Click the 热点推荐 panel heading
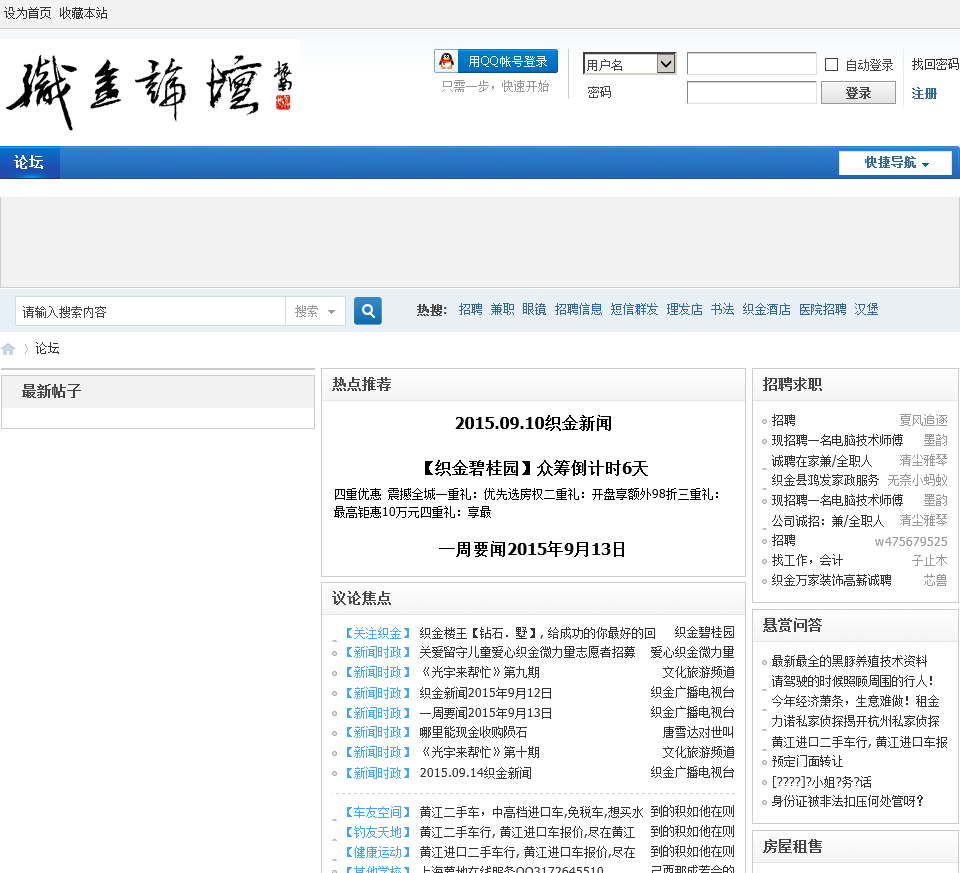Viewport: 960px width, 873px height. pos(361,384)
